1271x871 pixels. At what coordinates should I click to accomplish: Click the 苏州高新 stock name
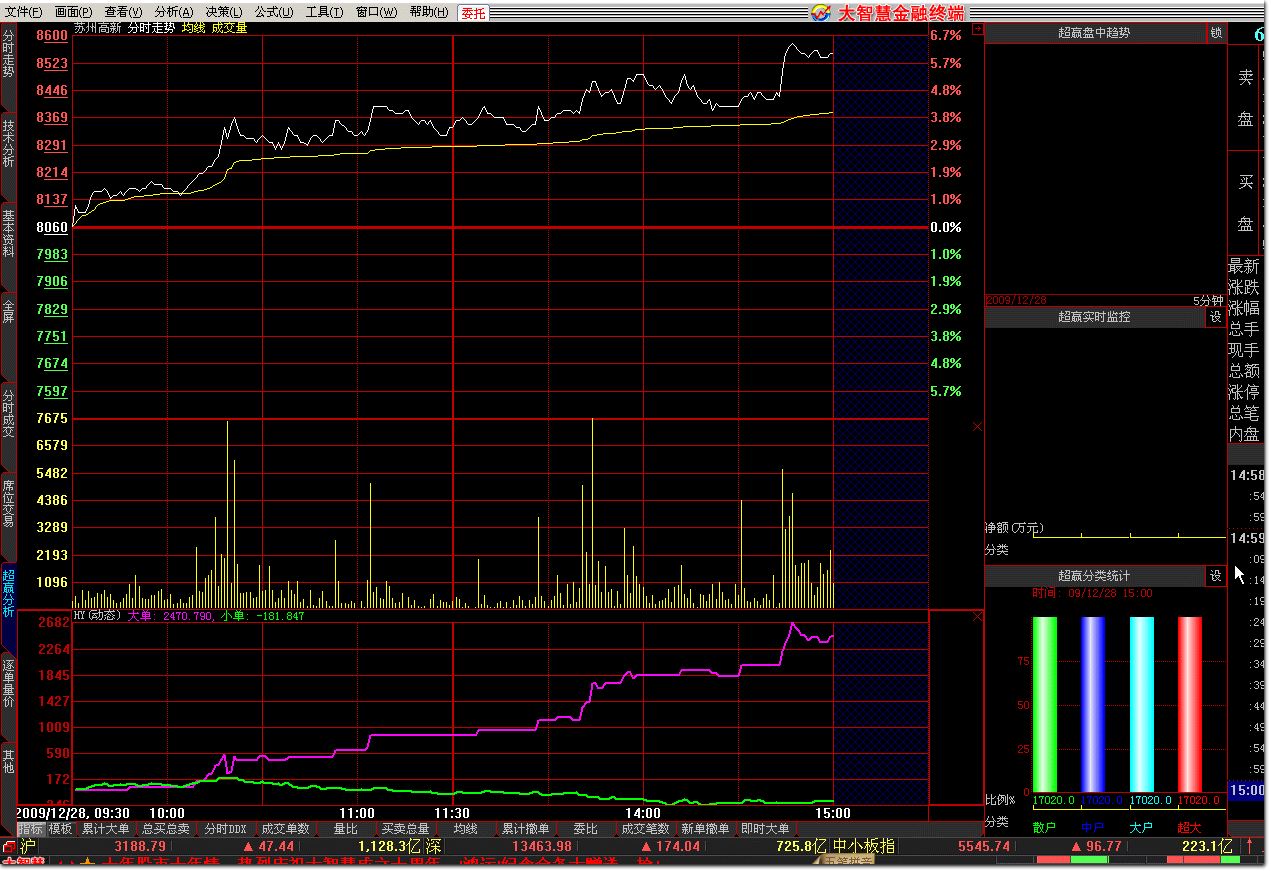tap(97, 28)
